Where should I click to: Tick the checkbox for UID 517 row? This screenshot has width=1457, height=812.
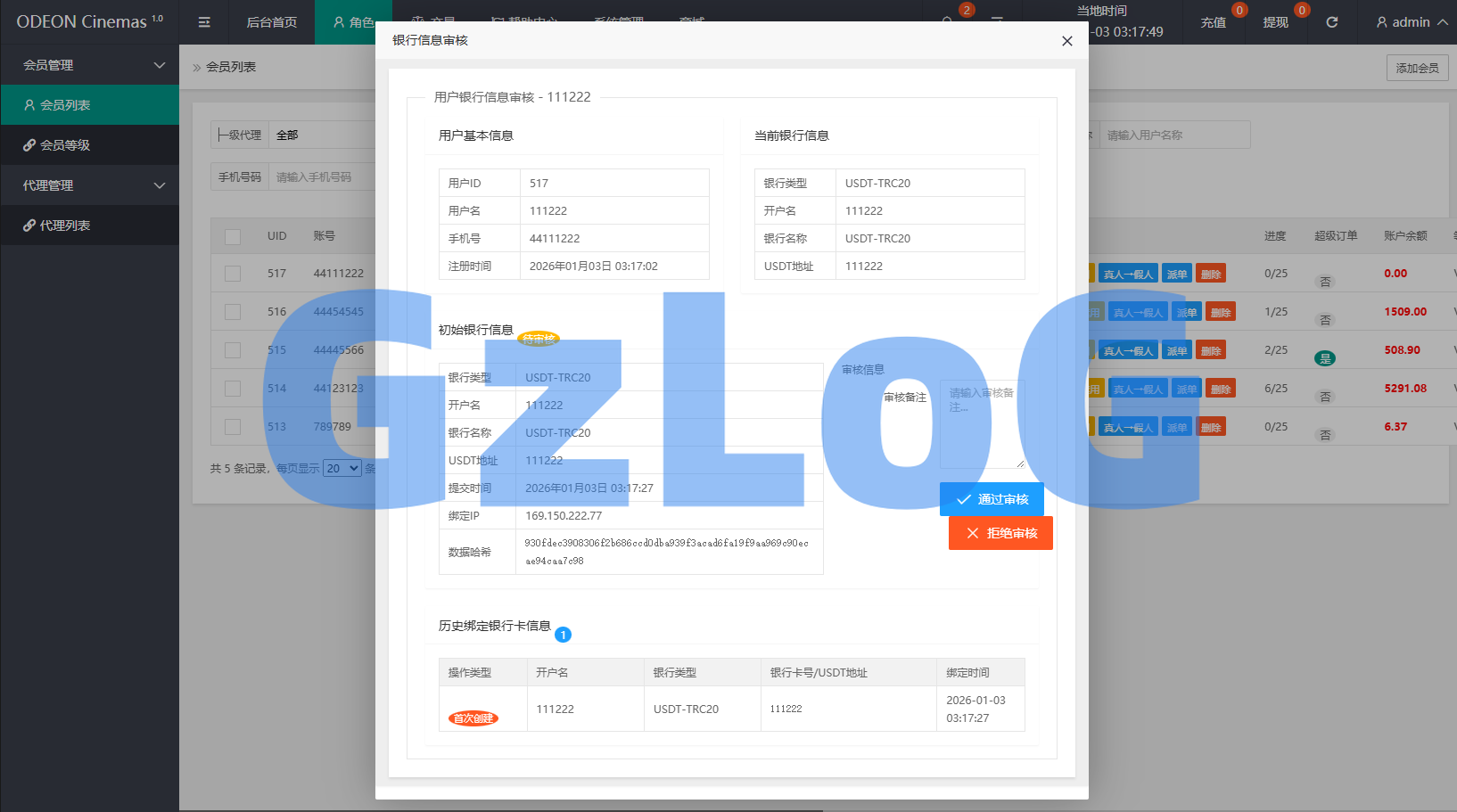233,274
